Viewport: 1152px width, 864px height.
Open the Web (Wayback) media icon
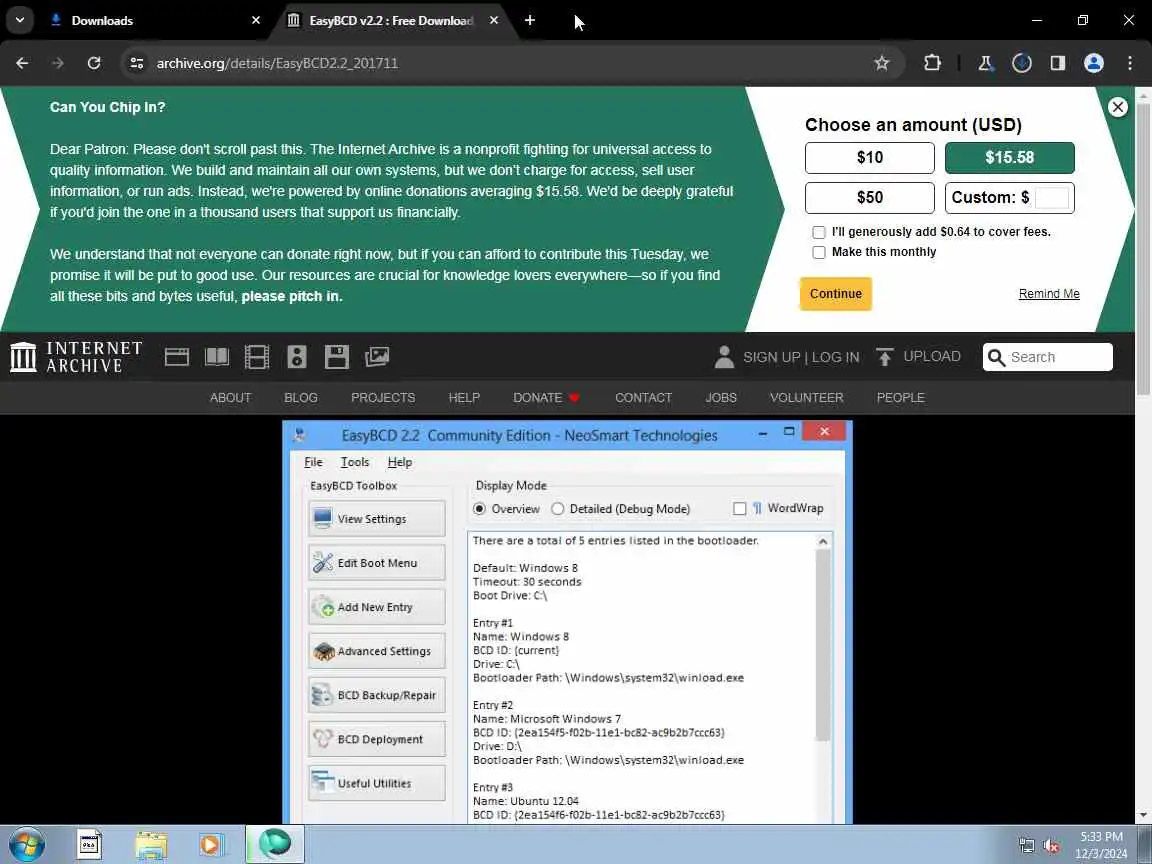pos(176,357)
